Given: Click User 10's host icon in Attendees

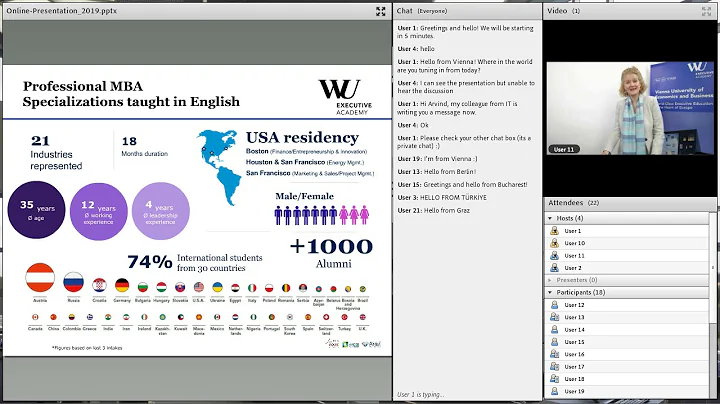Looking at the screenshot, I should tap(554, 243).
